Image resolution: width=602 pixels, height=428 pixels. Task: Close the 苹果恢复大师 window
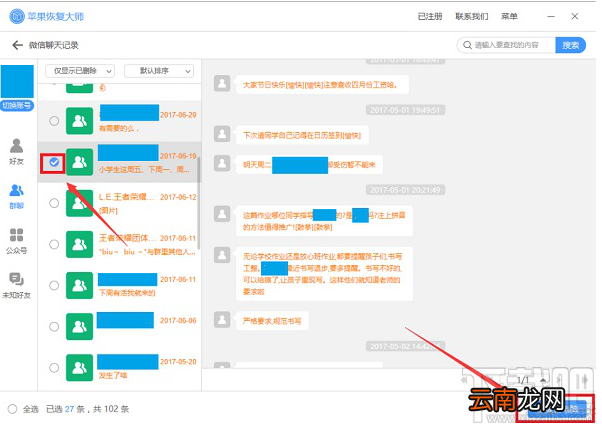[x=575, y=16]
